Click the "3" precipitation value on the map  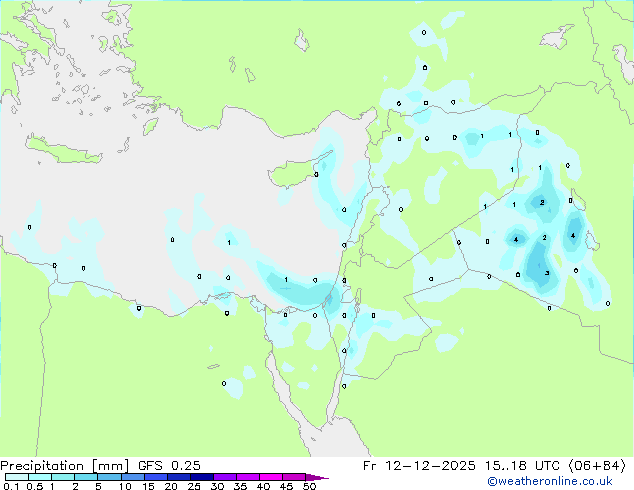[x=547, y=273]
